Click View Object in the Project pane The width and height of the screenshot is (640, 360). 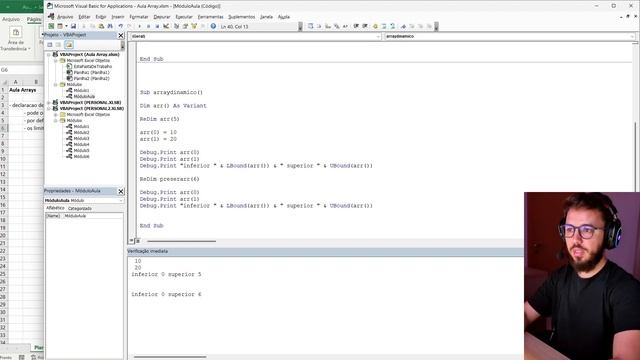click(58, 44)
